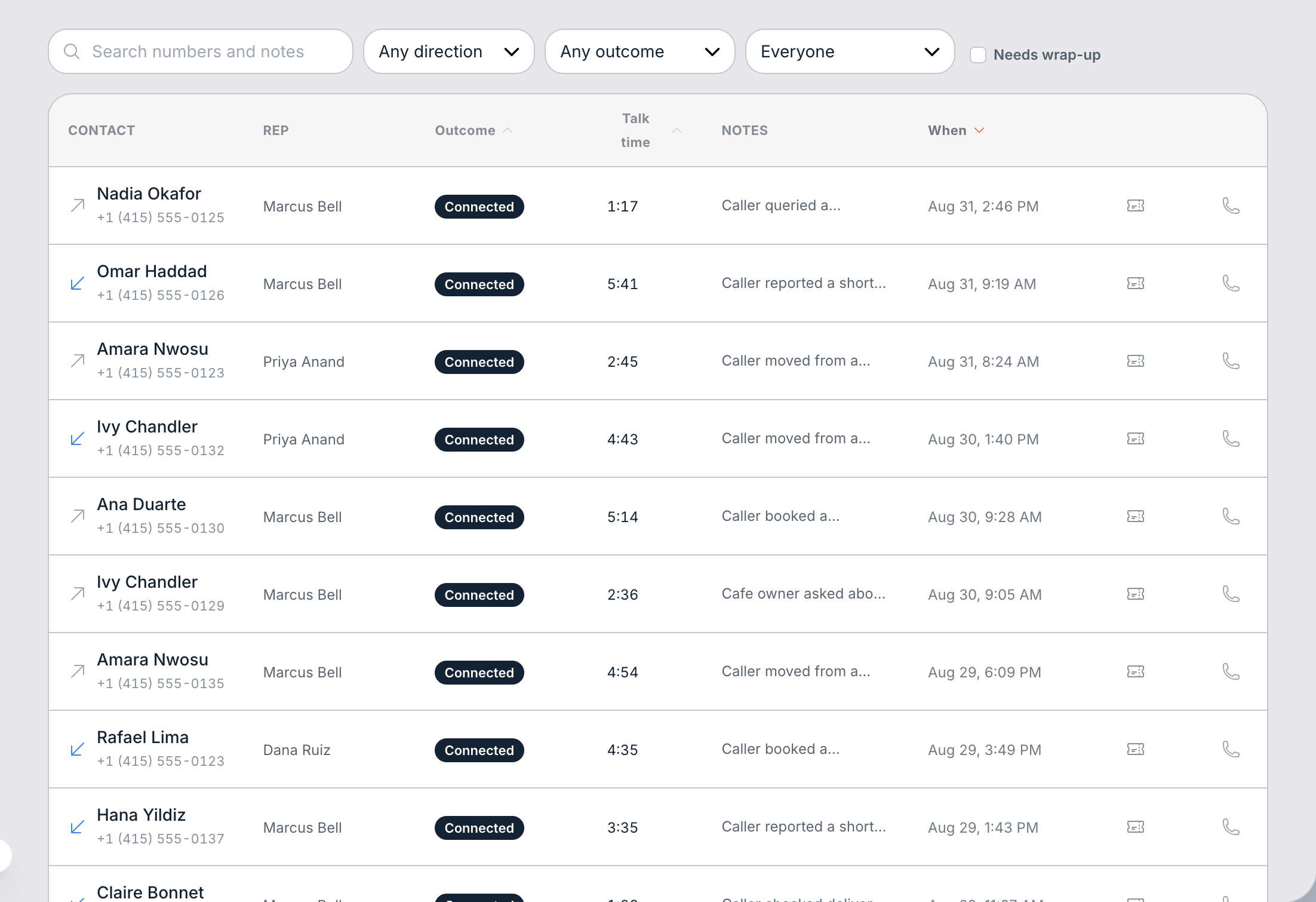Click Connected badge in Nadia Okafor row
Image resolution: width=1316 pixels, height=902 pixels.
[x=479, y=207]
